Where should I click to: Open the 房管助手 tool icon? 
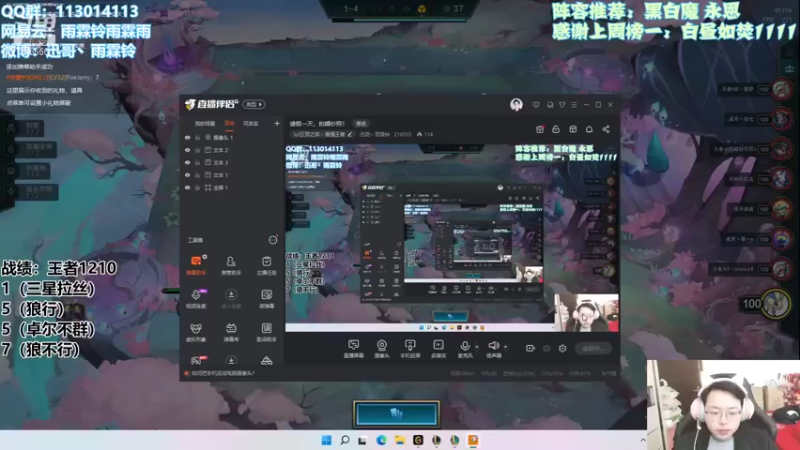click(231, 265)
